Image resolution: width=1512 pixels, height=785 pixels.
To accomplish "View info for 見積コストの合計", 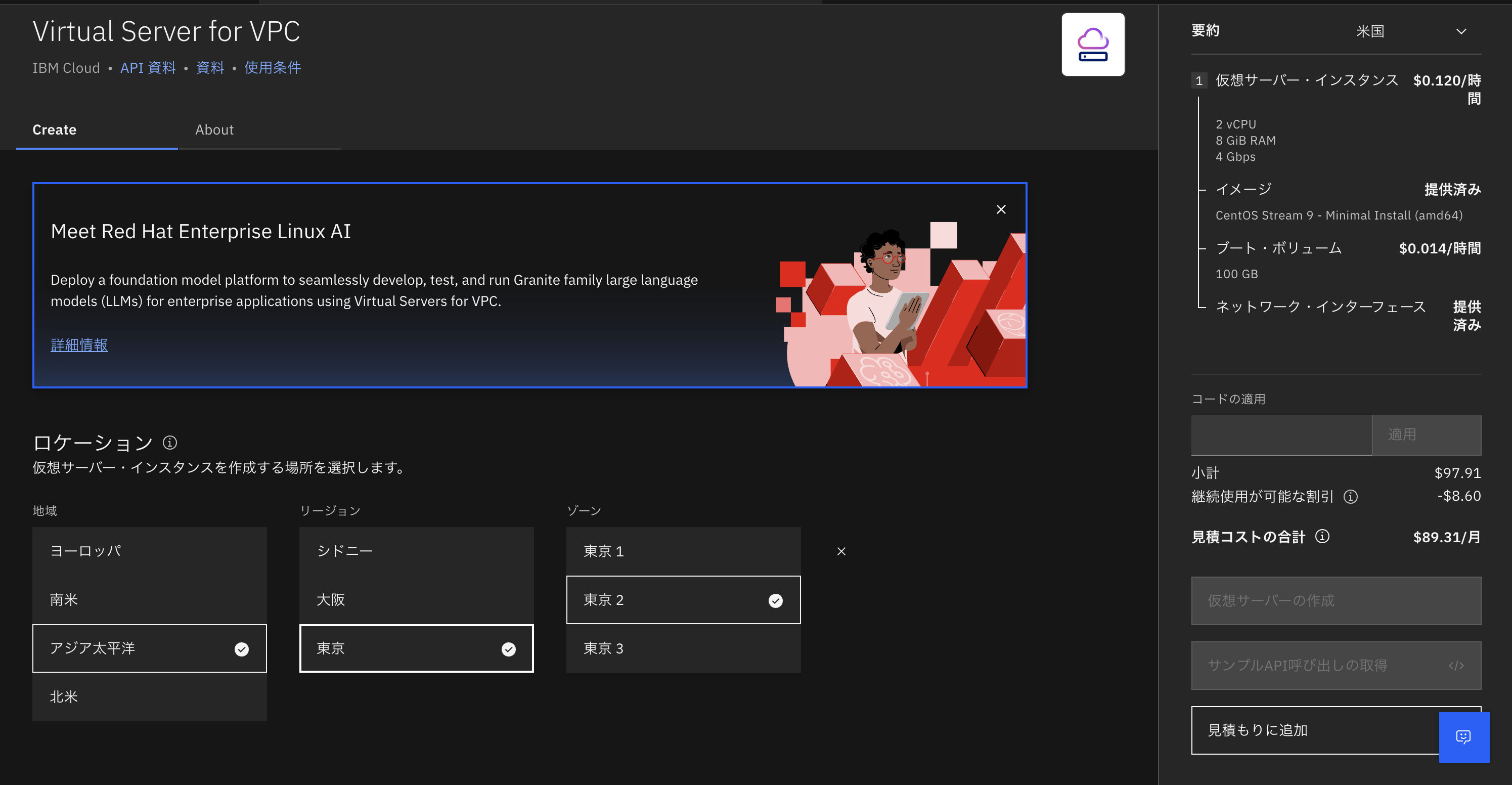I will tap(1322, 536).
